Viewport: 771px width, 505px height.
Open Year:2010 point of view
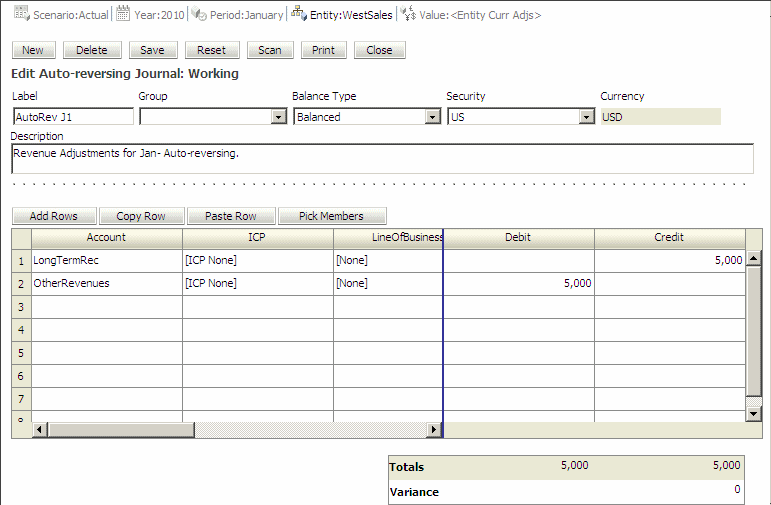(159, 15)
